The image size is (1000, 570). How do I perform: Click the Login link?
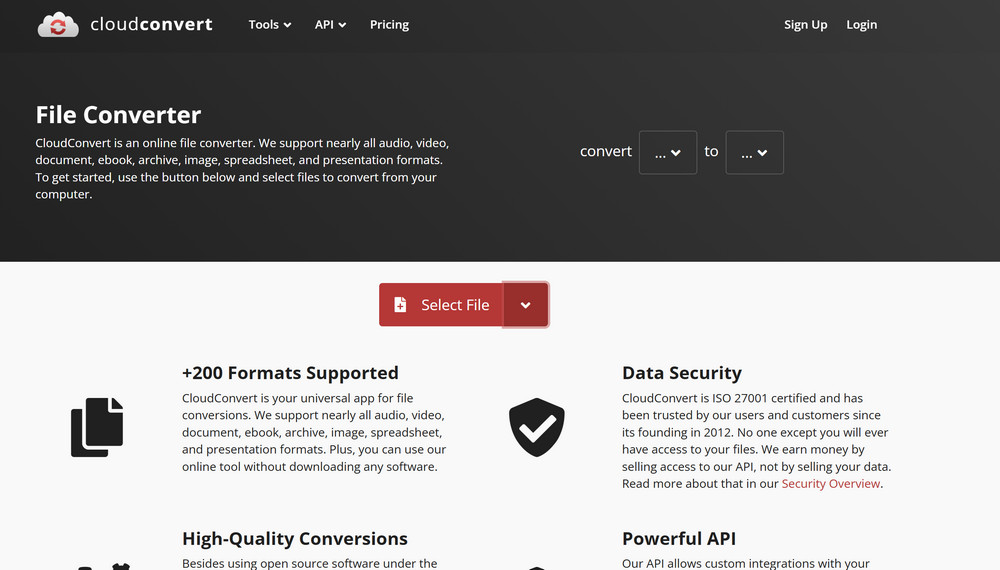(862, 24)
